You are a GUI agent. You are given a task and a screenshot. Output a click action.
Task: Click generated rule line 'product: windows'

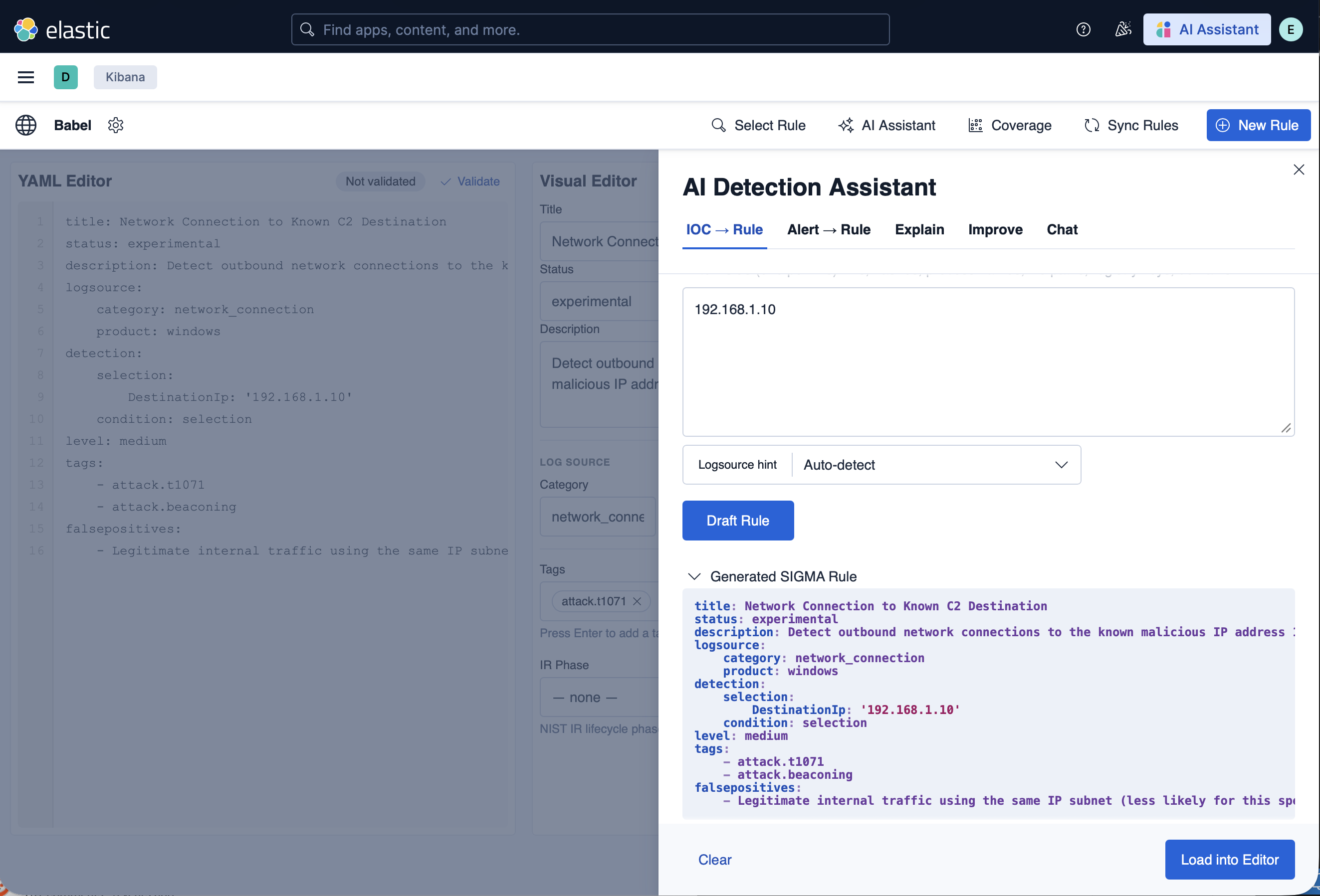(780, 671)
